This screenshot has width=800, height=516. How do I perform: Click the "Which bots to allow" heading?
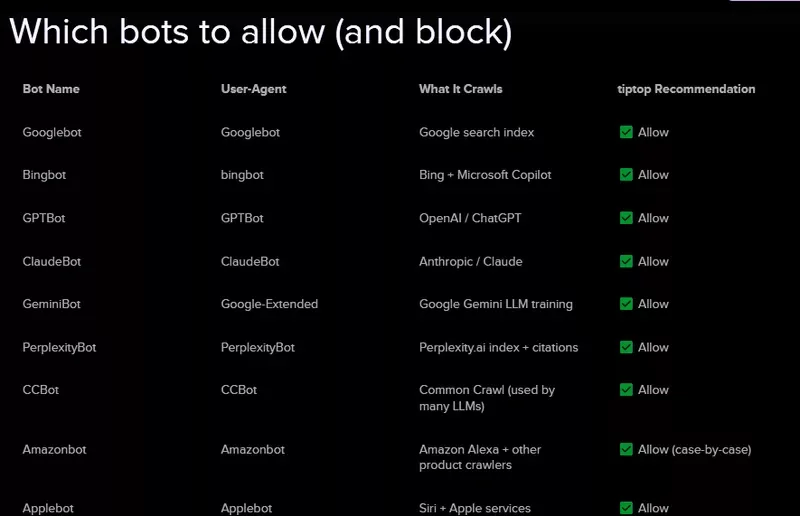coord(261,32)
